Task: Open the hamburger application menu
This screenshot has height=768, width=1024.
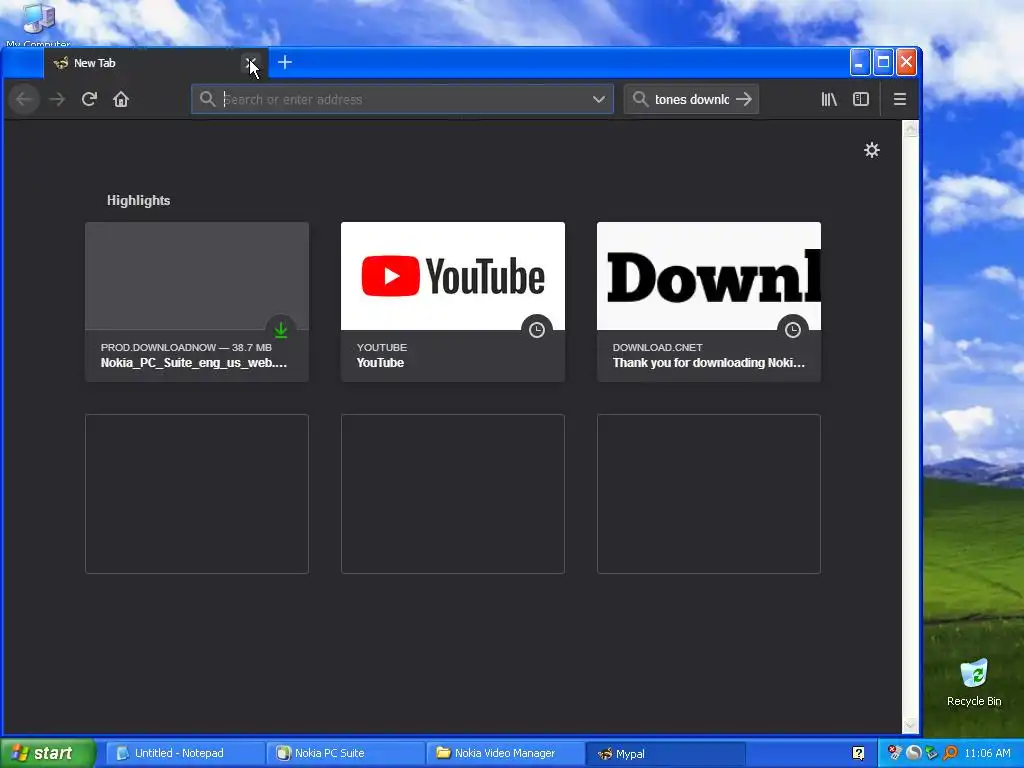Action: tap(899, 99)
